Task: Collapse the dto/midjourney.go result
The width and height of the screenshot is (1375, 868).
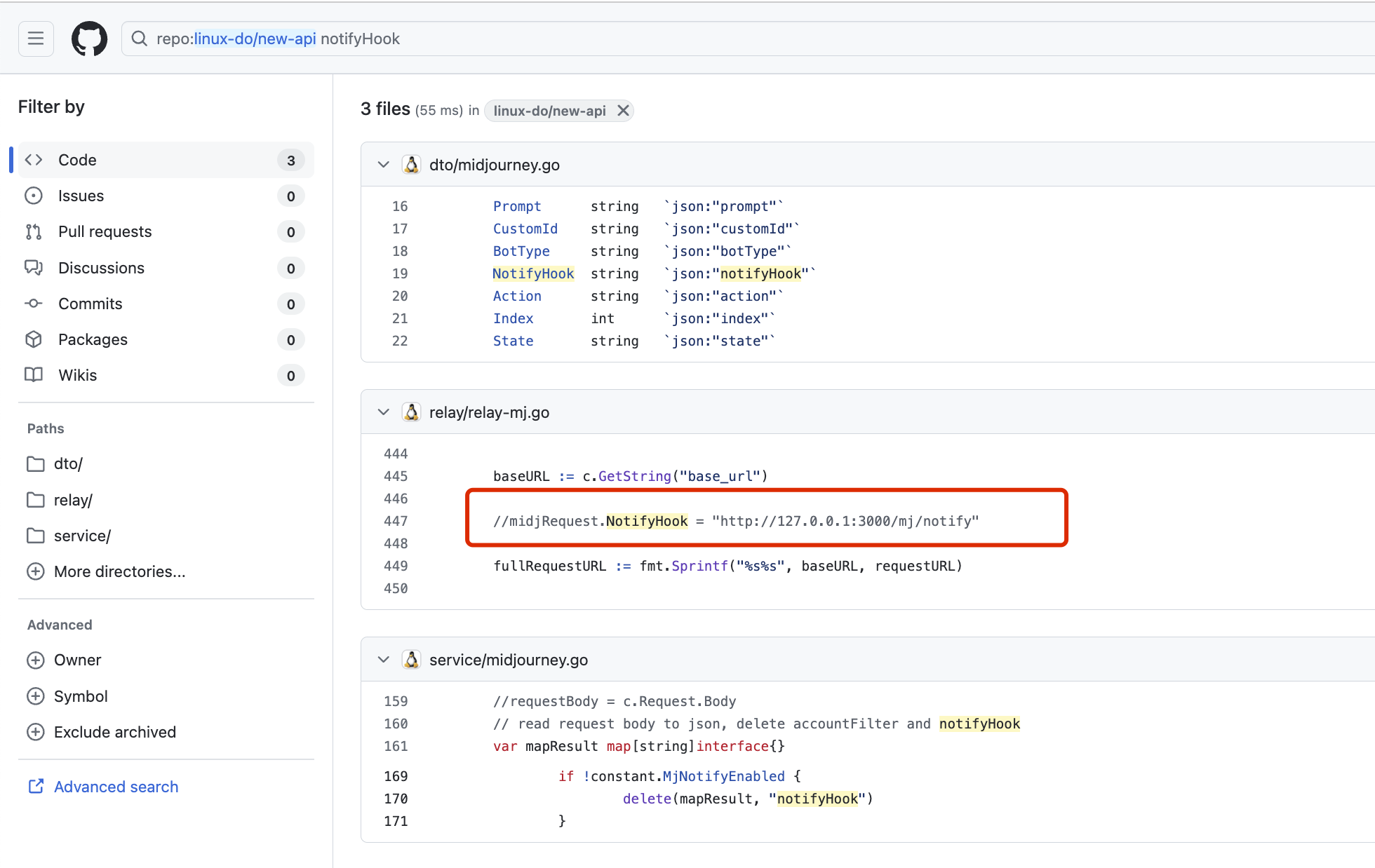Action: tap(383, 165)
